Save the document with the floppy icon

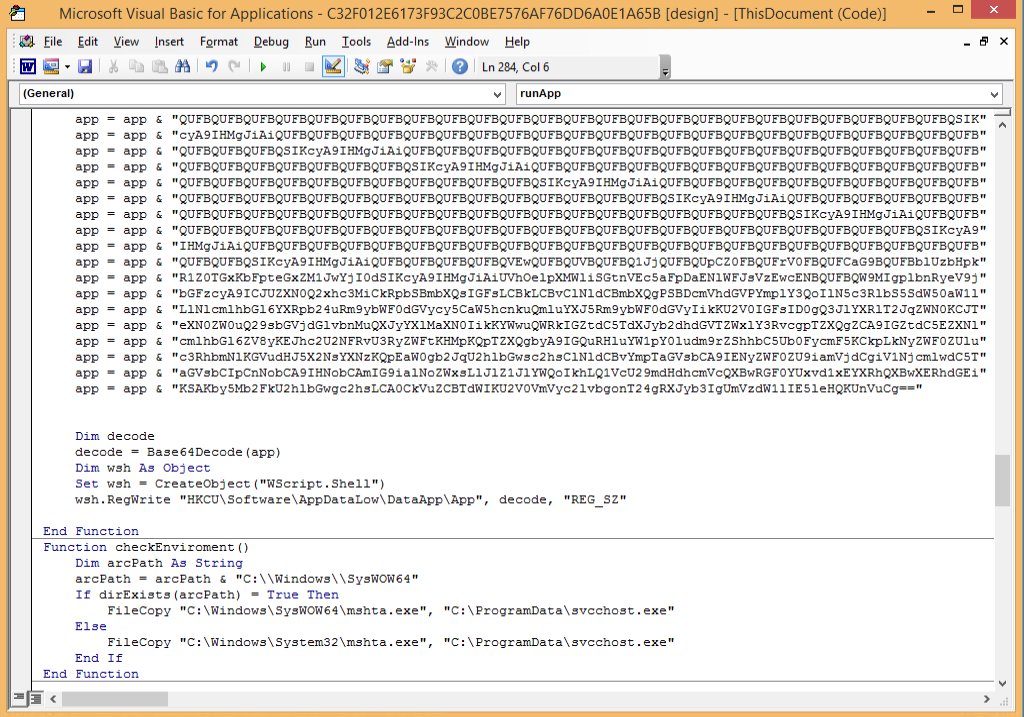pos(85,67)
